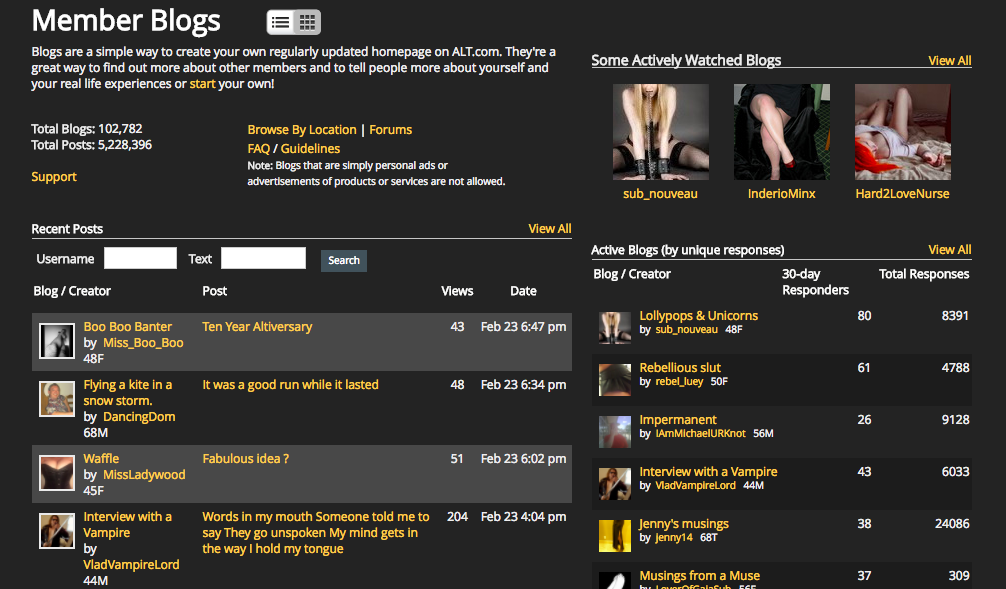
Task: Open Browse By Location
Action: 302,130
